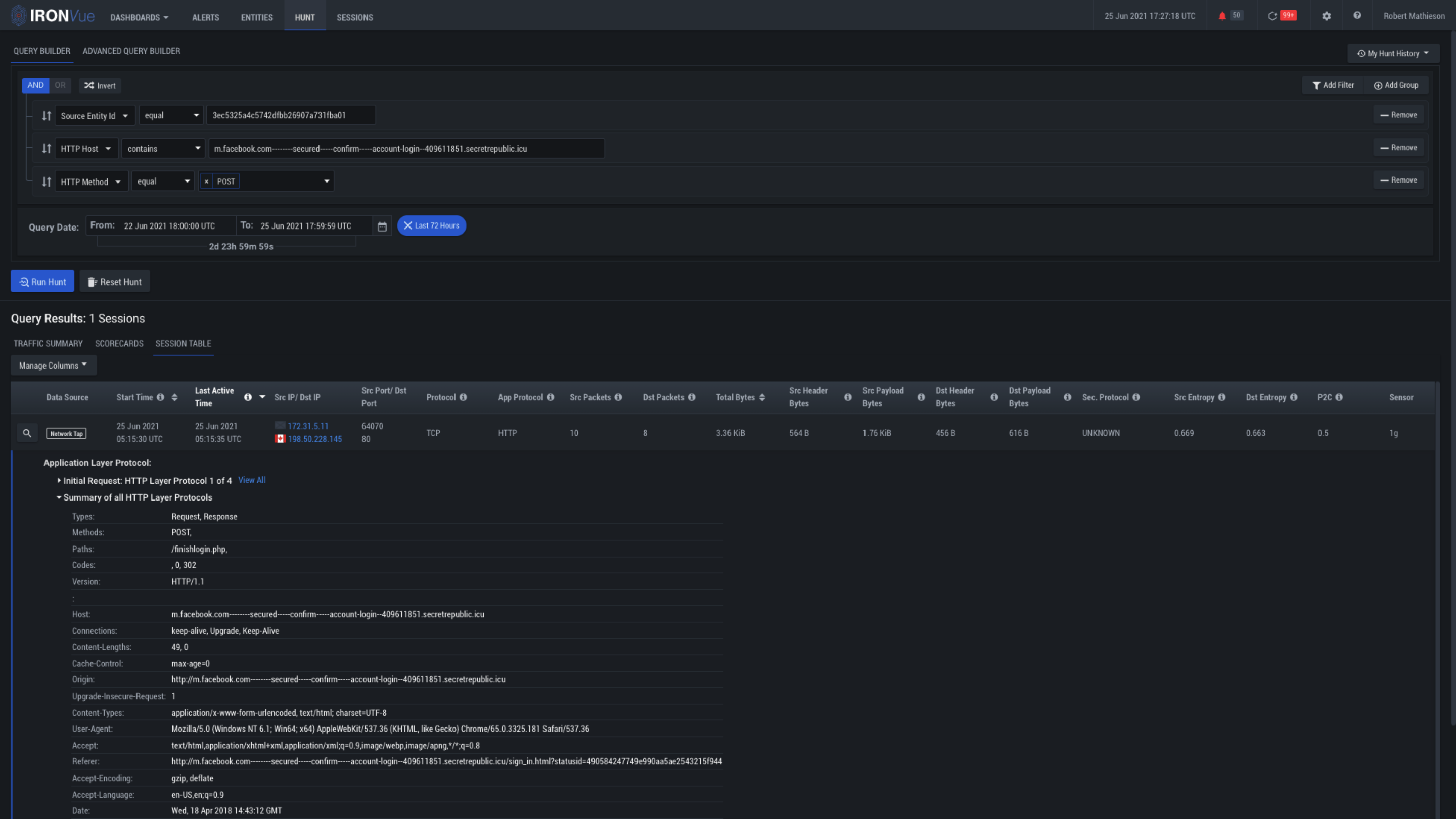
Task: Remove POST tag from HTTP Method filter
Action: click(x=206, y=181)
